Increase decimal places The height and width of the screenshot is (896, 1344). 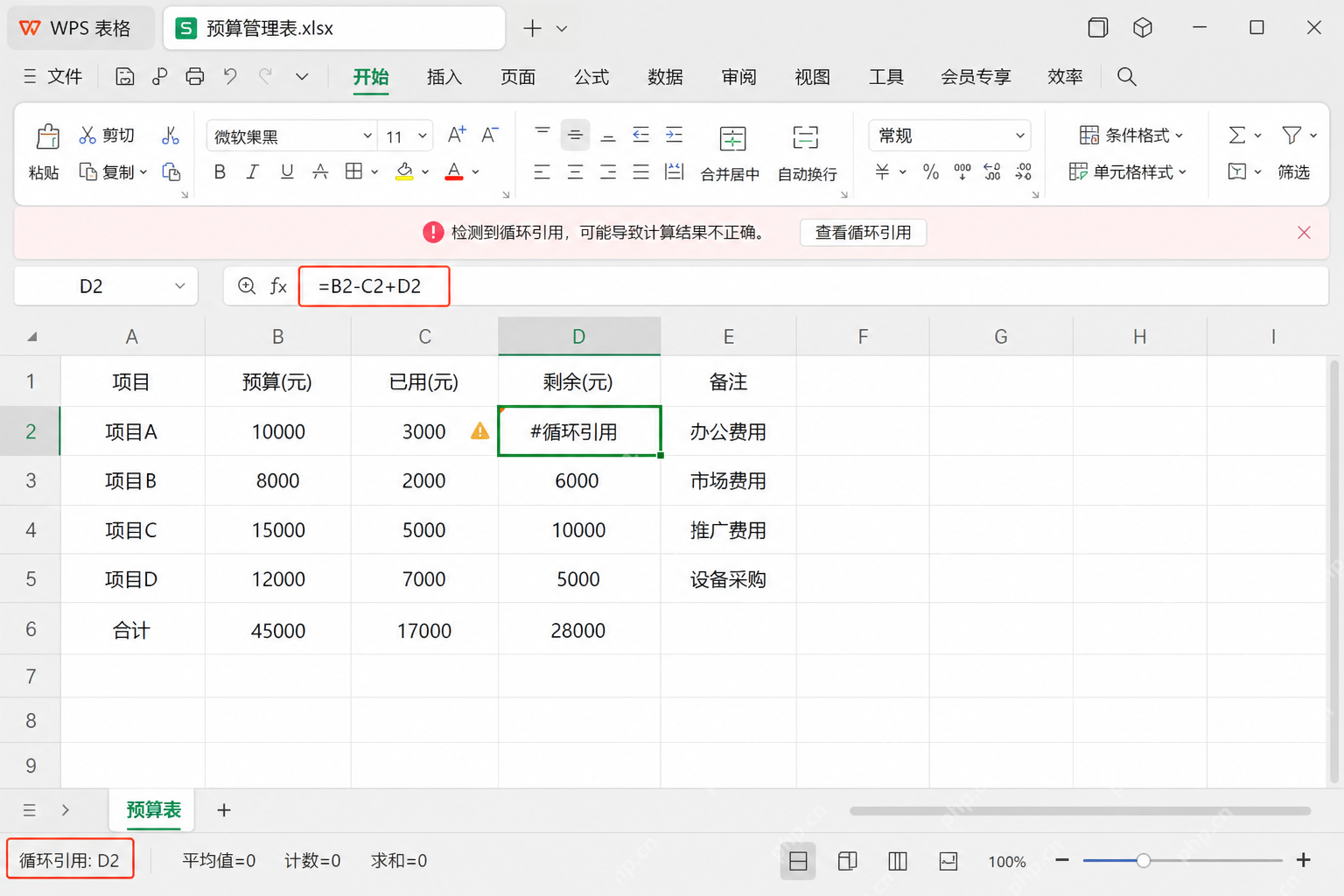click(992, 171)
